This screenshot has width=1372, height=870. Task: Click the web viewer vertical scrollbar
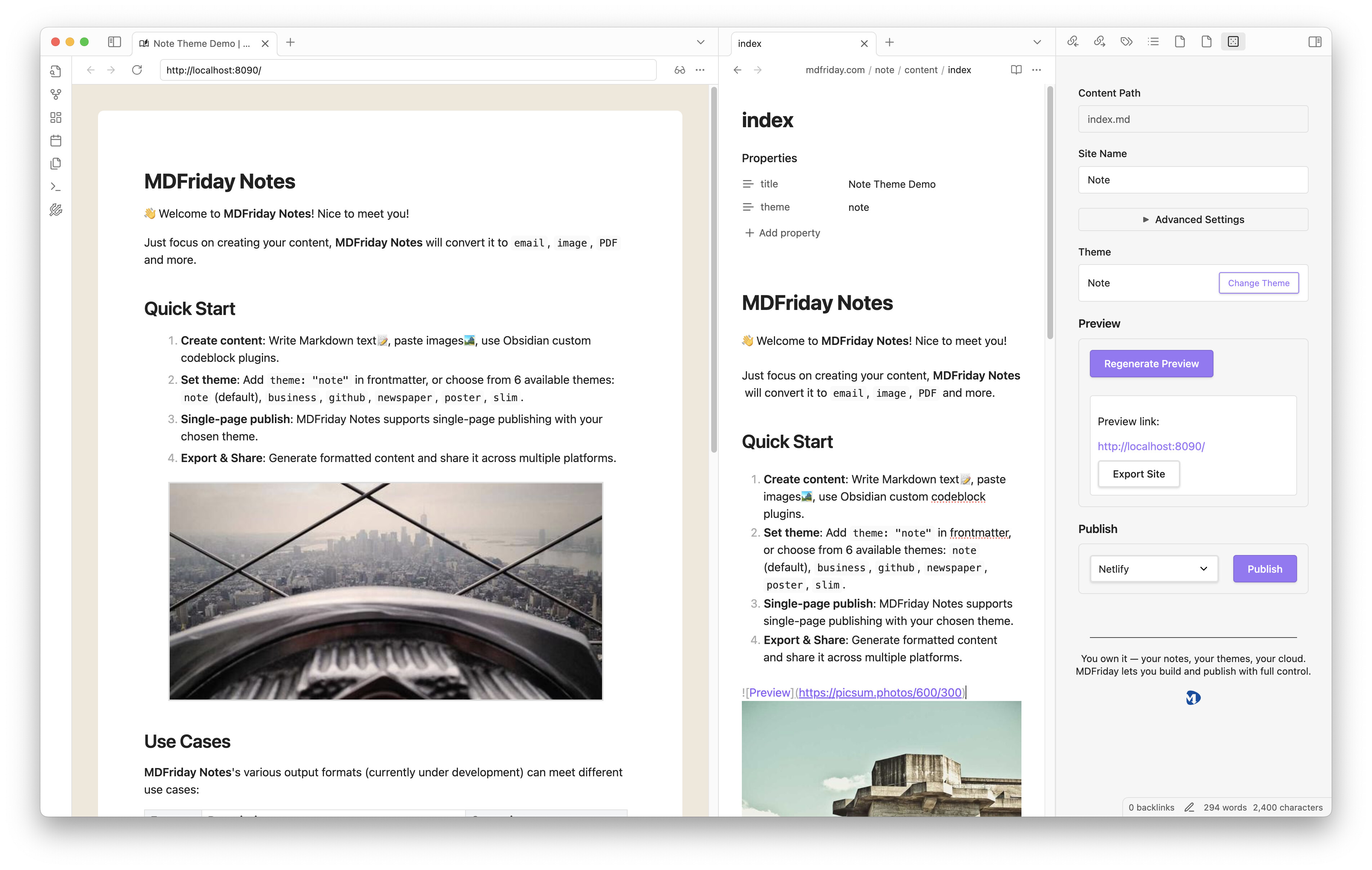713,269
